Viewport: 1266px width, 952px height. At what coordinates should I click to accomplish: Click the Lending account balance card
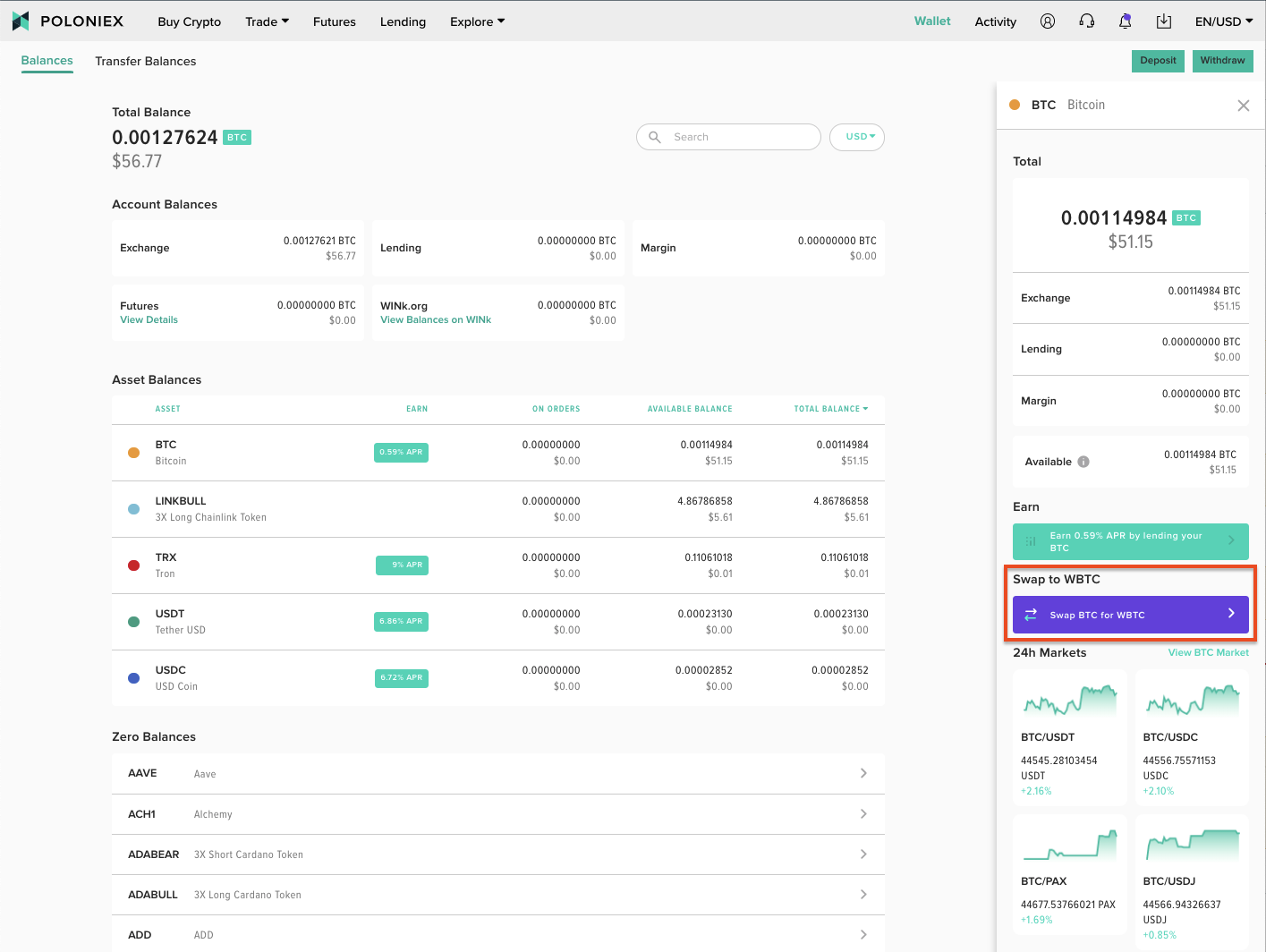(498, 248)
